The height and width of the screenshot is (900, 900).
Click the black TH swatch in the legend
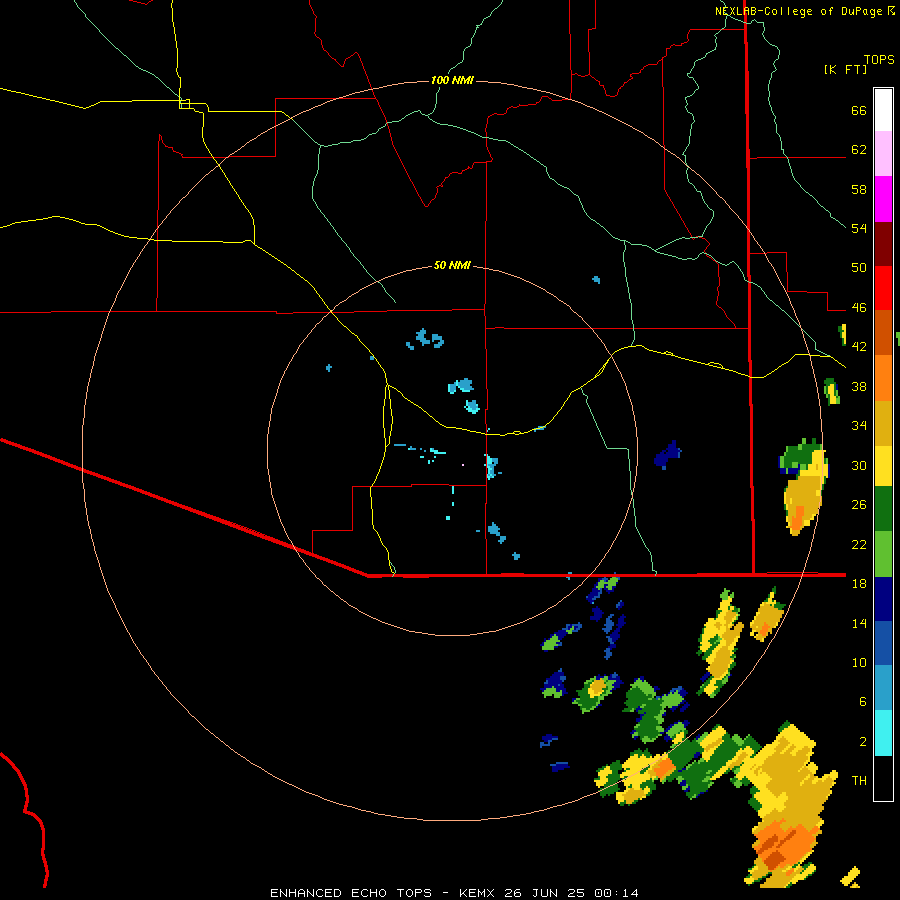point(883,778)
